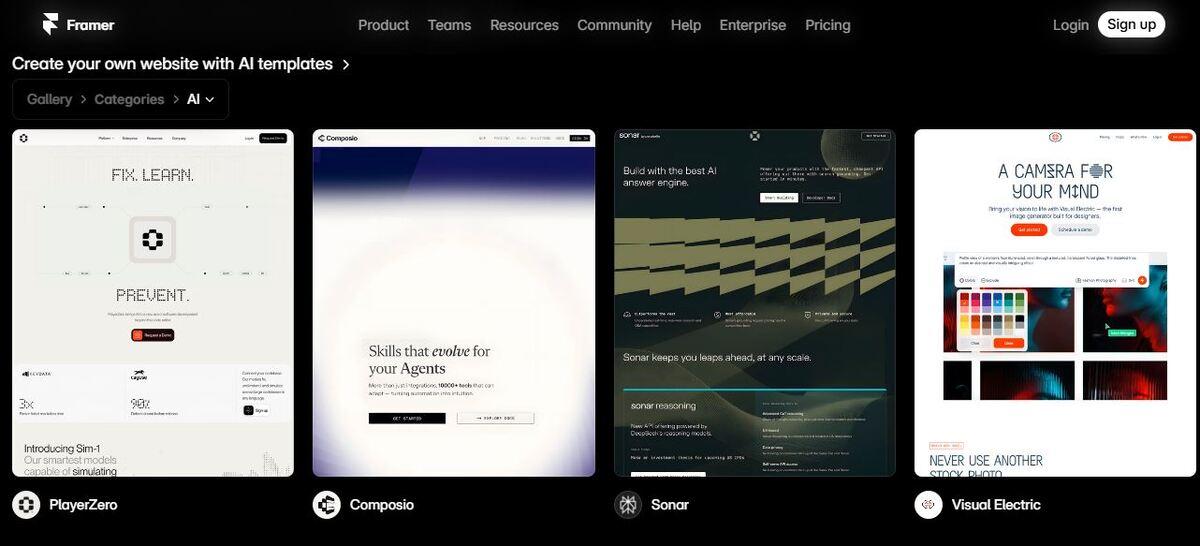Screen dimensions: 1200x546
Task: Go to Categories breadcrumb
Action: 129,99
